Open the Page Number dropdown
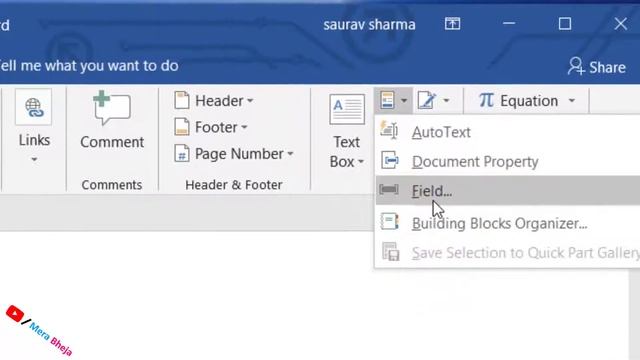Image resolution: width=640 pixels, height=360 pixels. (233, 154)
